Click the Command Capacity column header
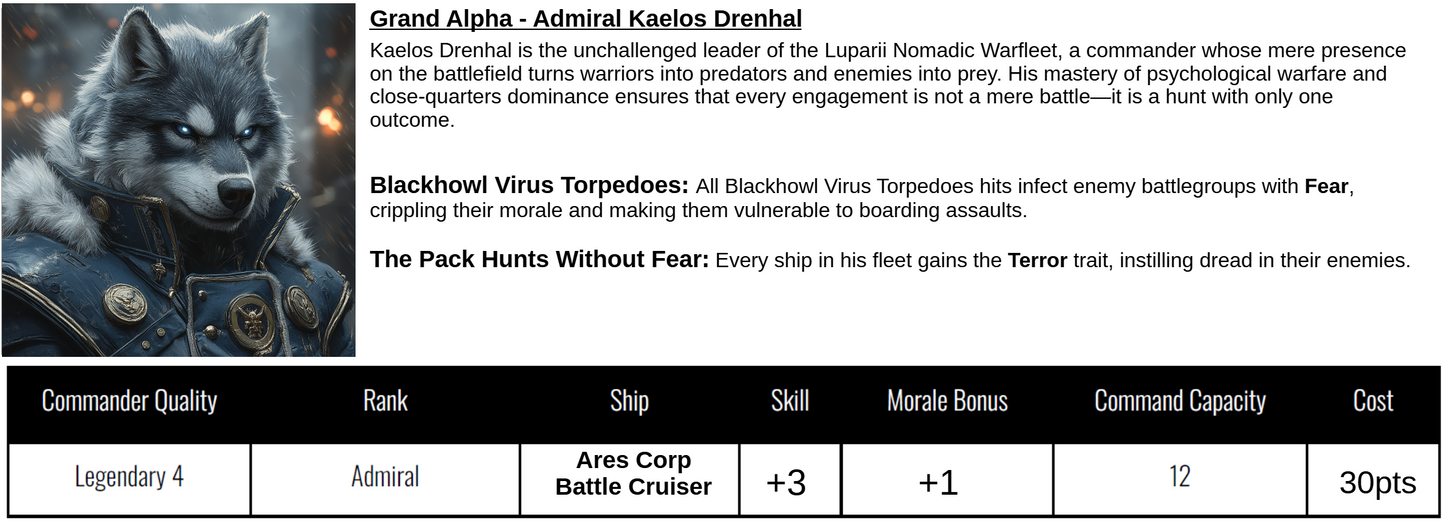The image size is (1445, 522). (x=1180, y=401)
